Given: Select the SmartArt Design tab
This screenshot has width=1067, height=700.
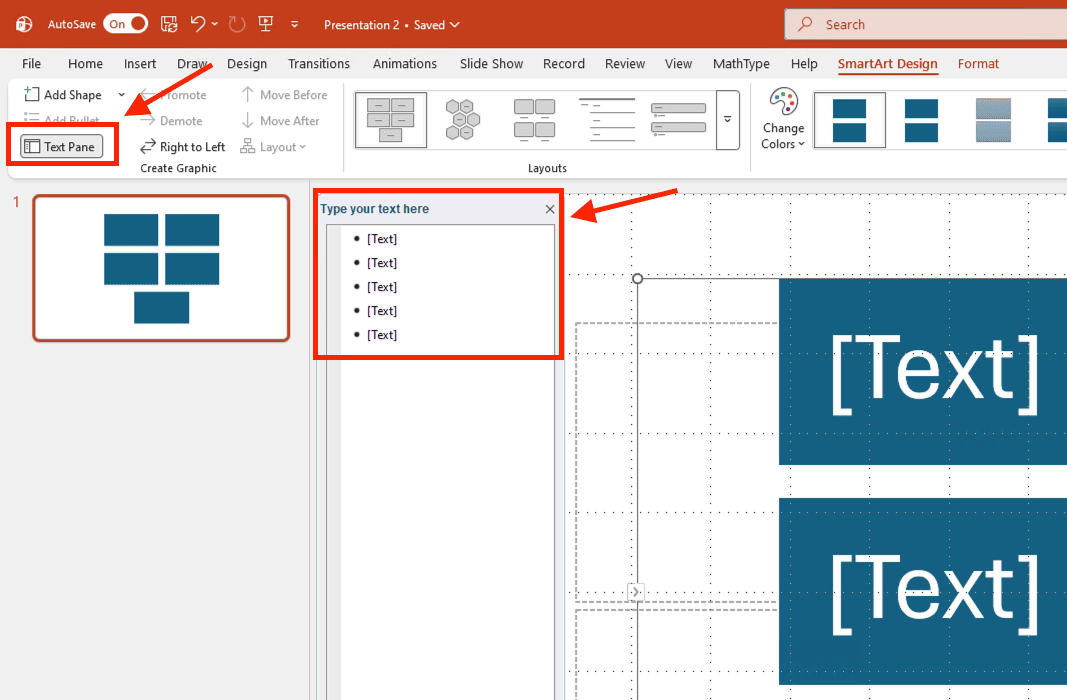Looking at the screenshot, I should (x=887, y=63).
